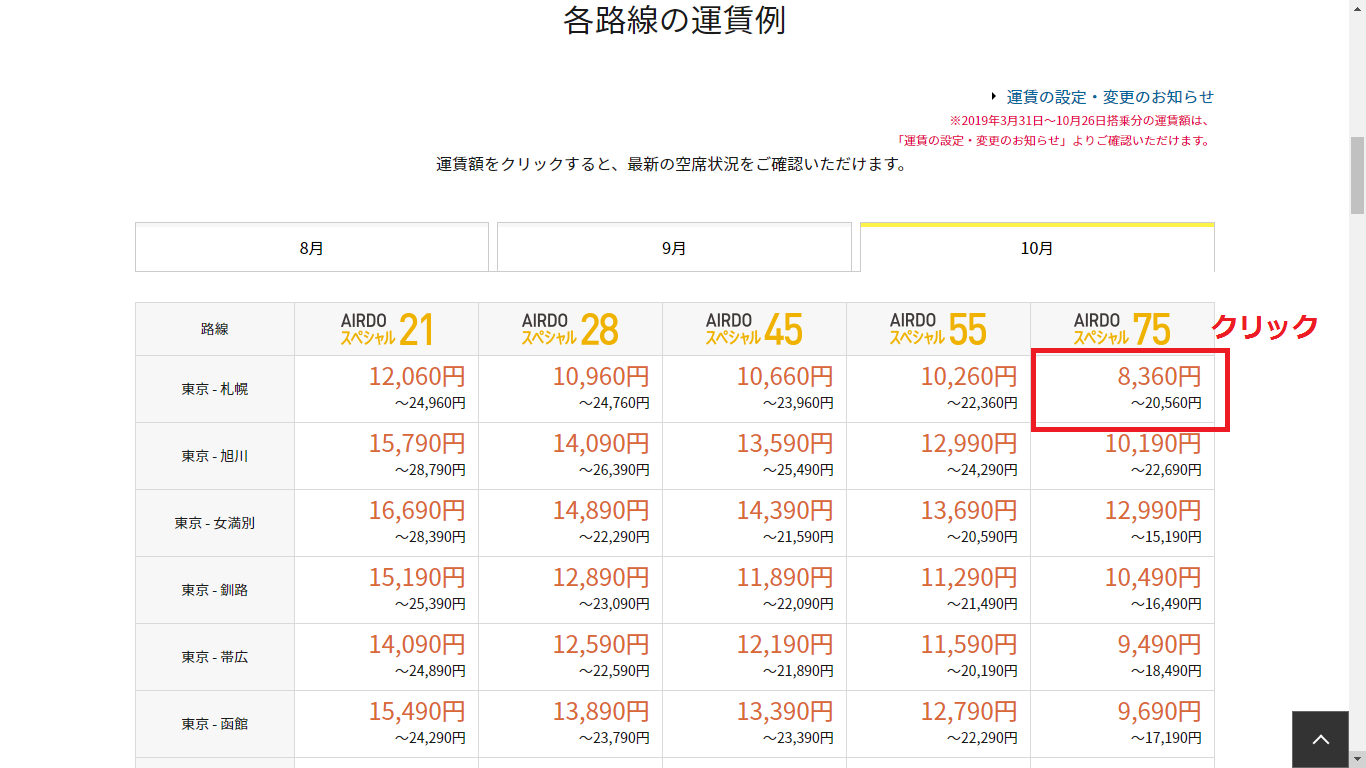Click the scroll-to-top arrow button

(1320, 739)
